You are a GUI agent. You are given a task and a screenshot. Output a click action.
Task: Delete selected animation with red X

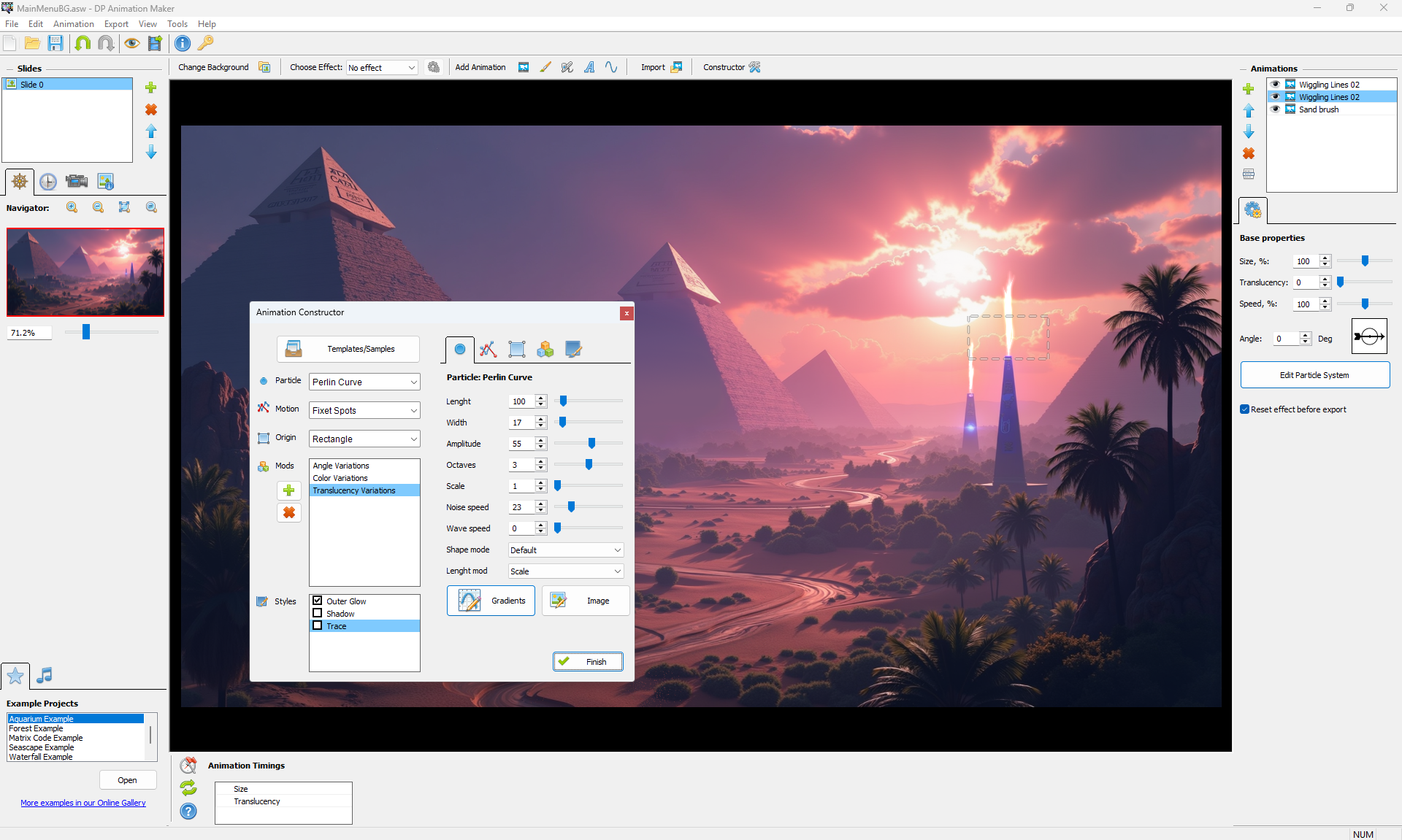click(x=1249, y=153)
